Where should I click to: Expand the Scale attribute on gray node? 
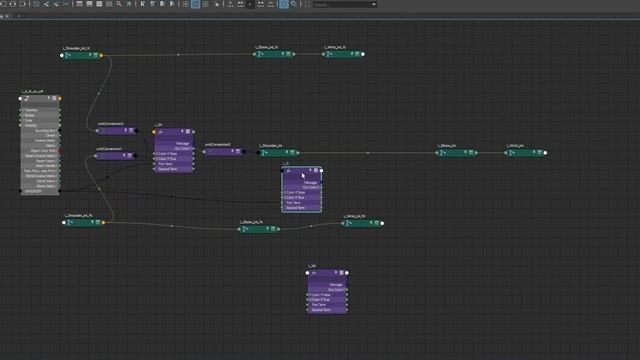click(24, 120)
